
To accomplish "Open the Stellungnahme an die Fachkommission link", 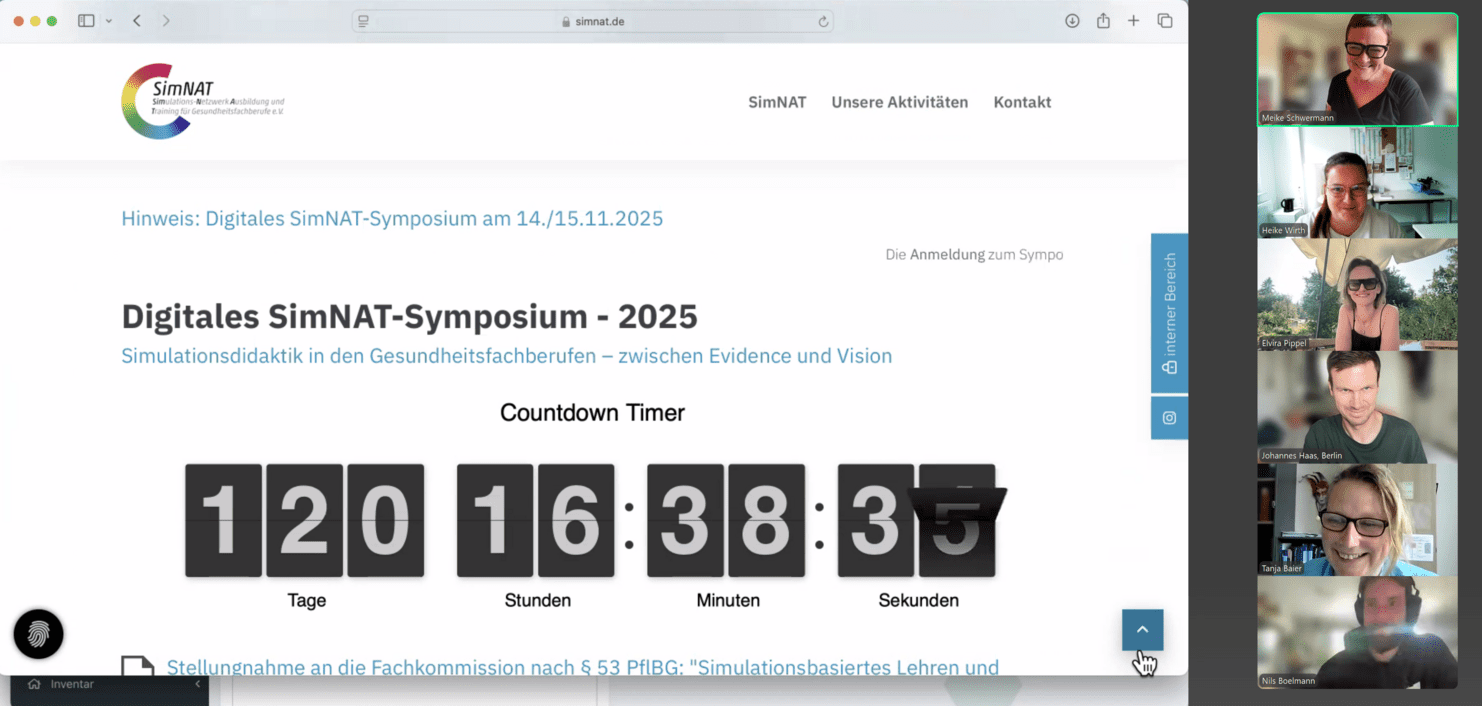I will [x=582, y=667].
